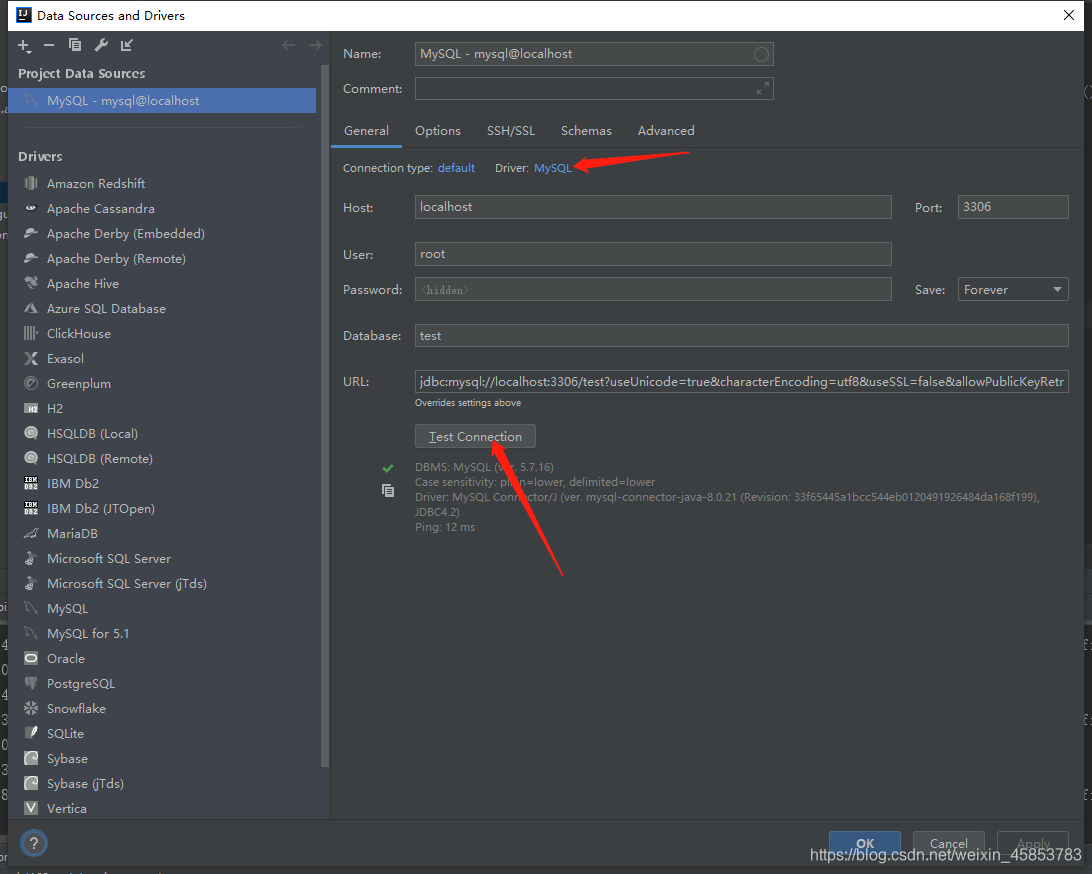Select HSQLDB (Remote) driver
The image size is (1092, 874).
tap(100, 458)
